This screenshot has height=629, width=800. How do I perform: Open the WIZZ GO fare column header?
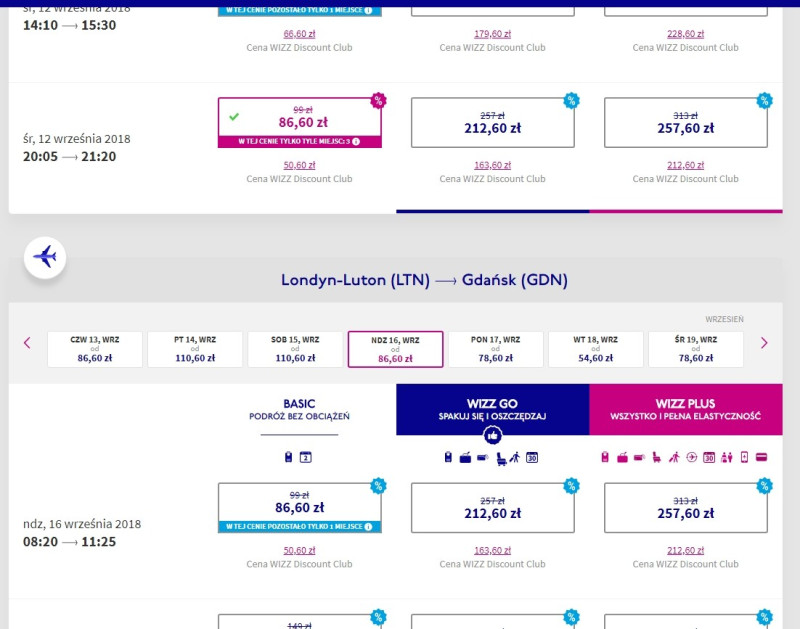[x=492, y=410]
